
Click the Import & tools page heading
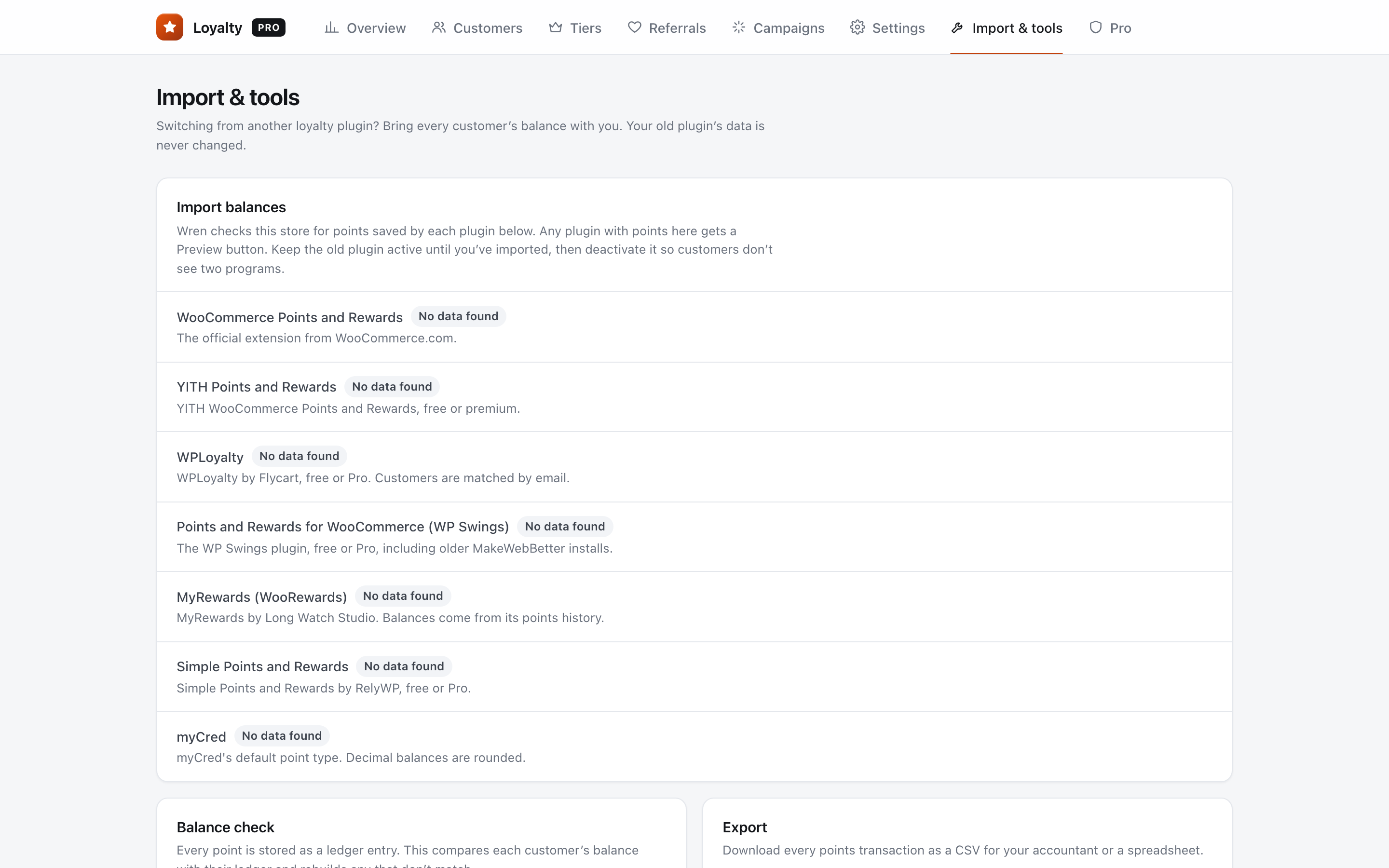(x=228, y=97)
